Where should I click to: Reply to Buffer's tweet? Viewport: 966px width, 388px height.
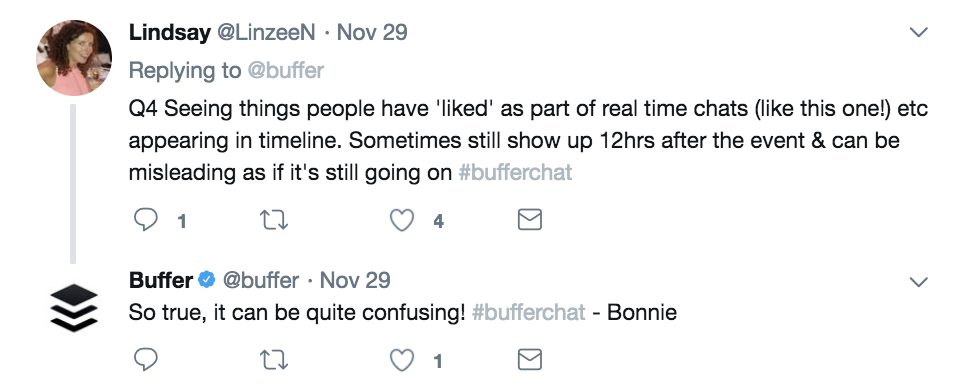pos(145,360)
